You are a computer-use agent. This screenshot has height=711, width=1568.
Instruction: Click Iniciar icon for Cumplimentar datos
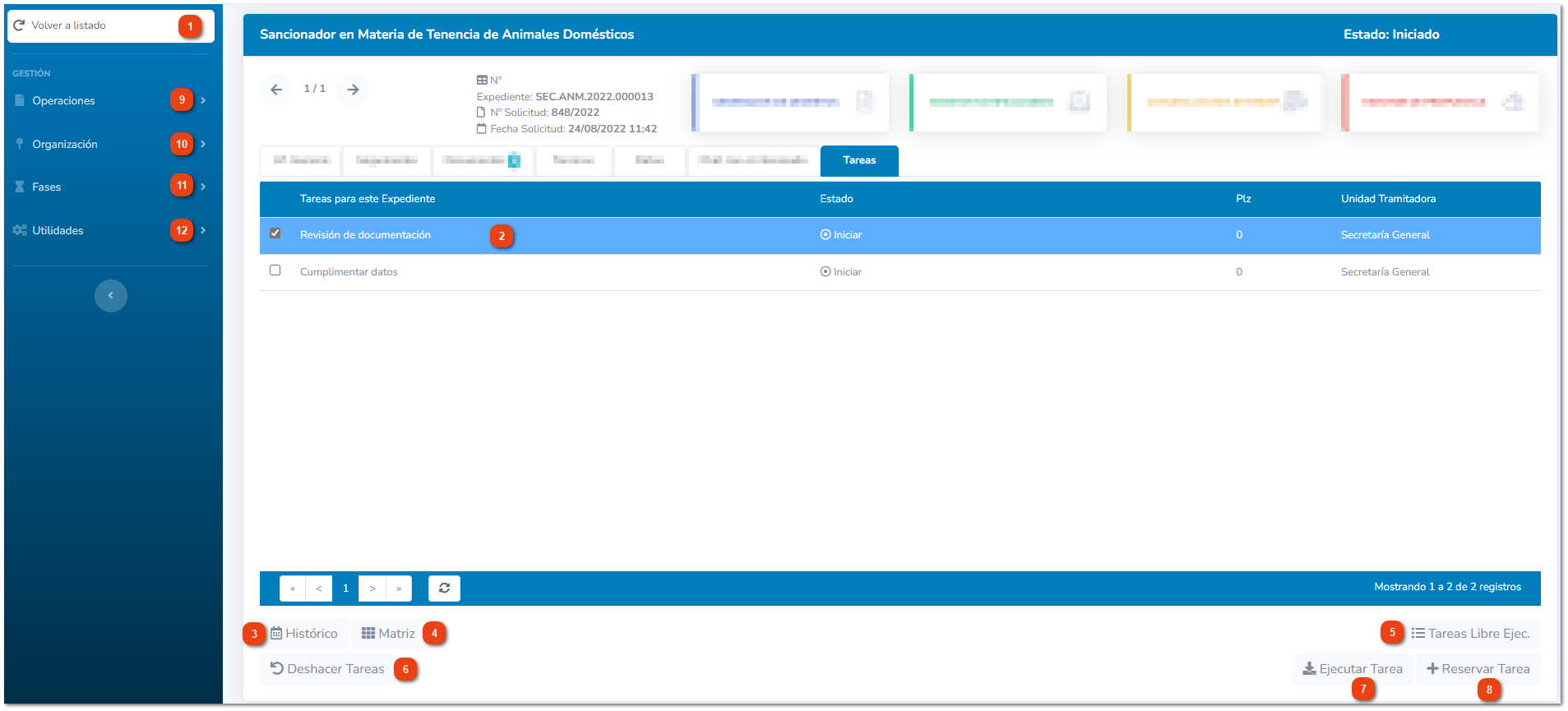[826, 272]
